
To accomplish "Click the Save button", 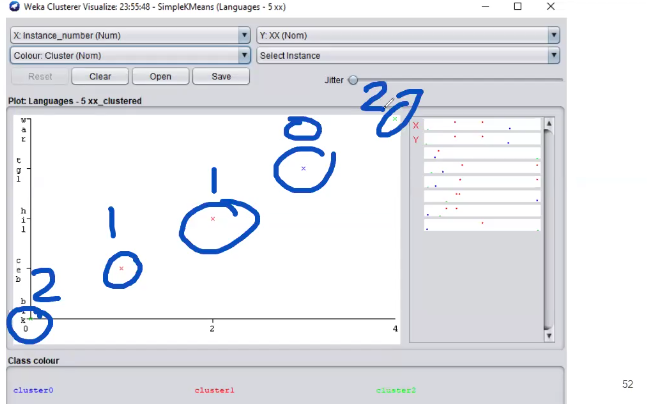I will (221, 76).
